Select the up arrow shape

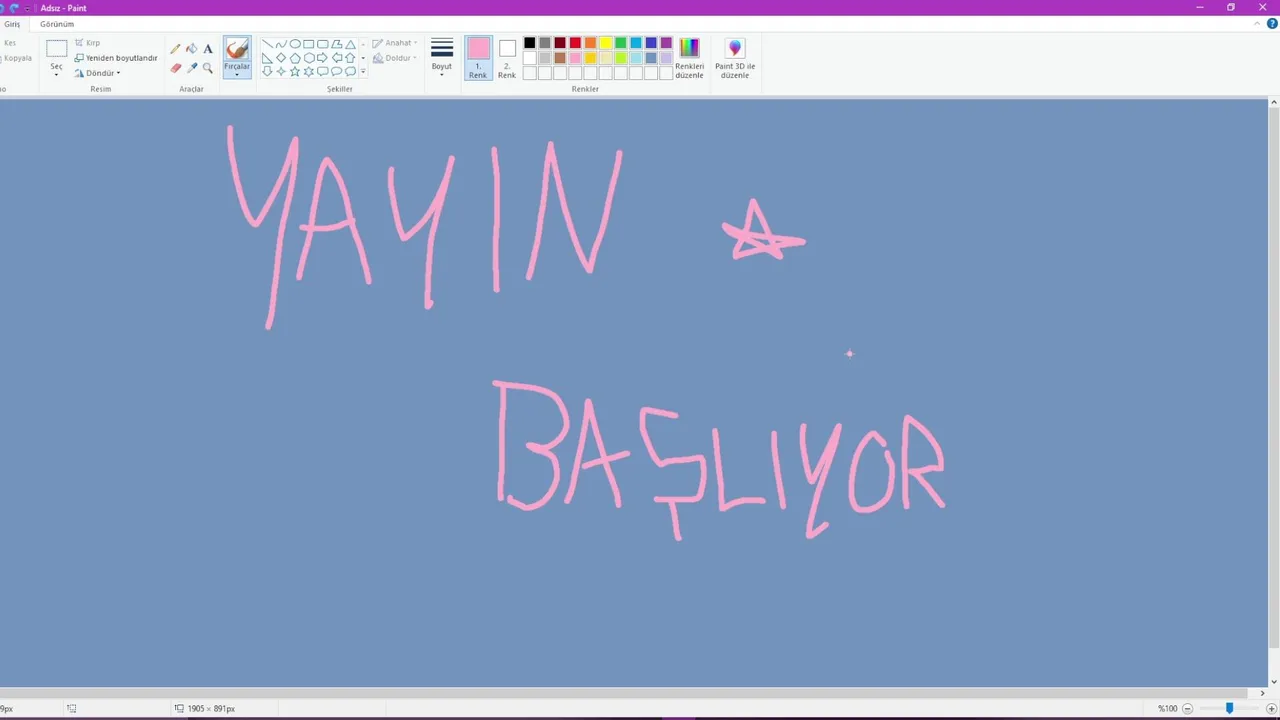click(x=350, y=58)
